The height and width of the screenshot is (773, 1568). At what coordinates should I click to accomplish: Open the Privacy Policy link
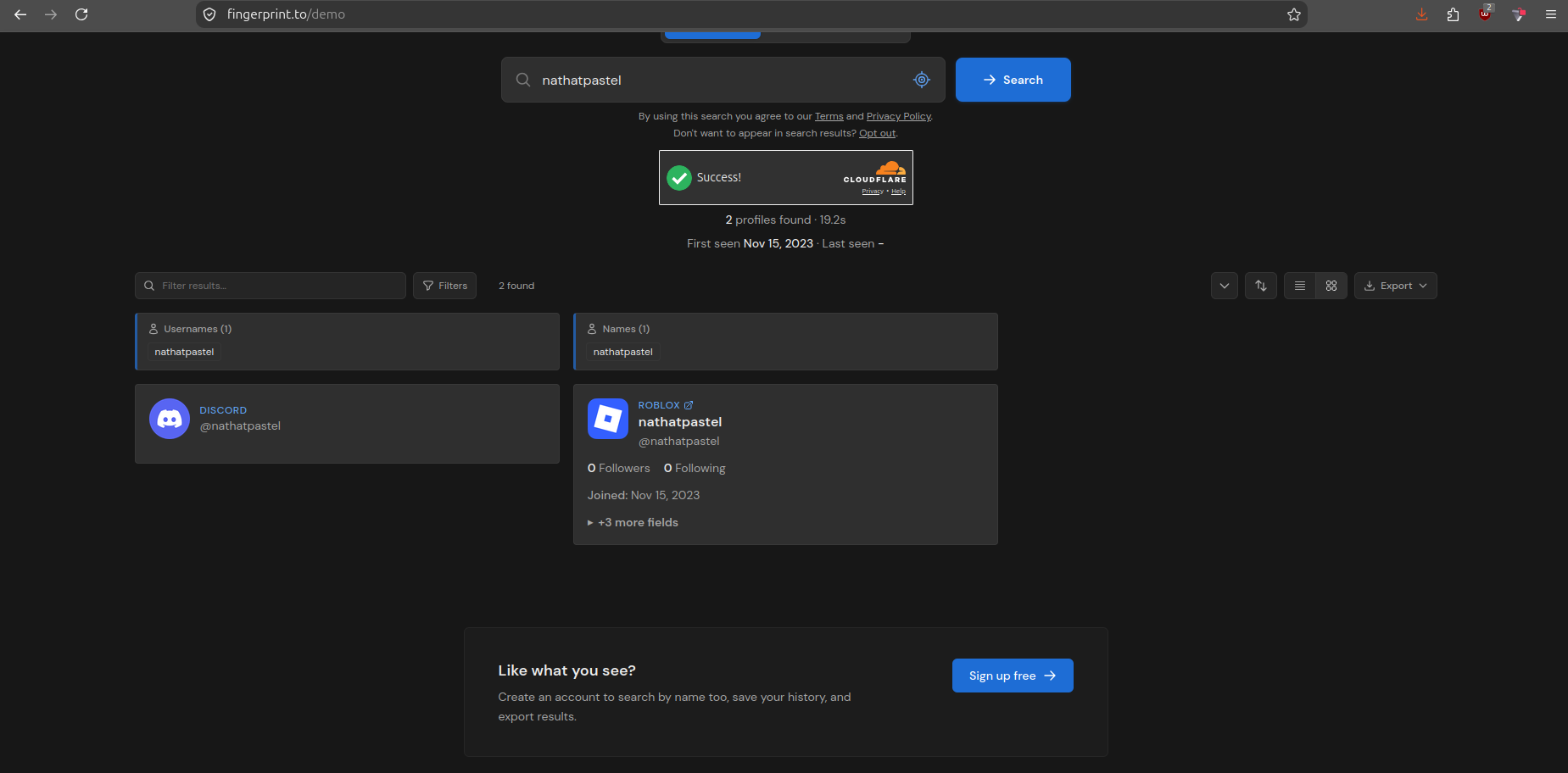[x=899, y=116]
